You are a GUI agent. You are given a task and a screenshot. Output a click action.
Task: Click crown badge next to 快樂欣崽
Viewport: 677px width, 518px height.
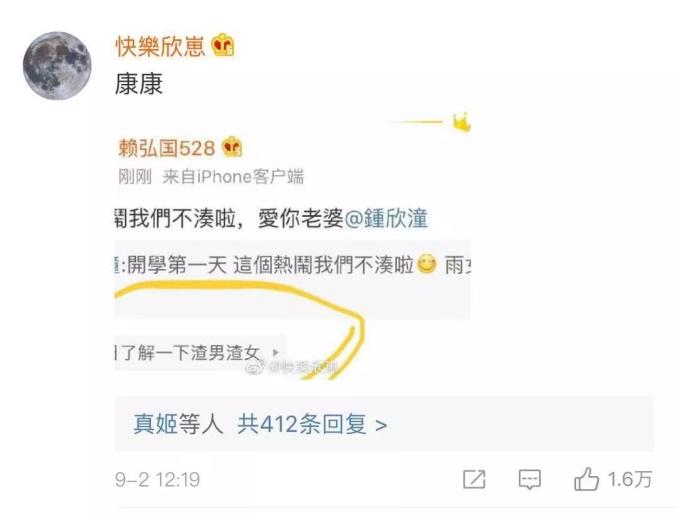coord(223,45)
